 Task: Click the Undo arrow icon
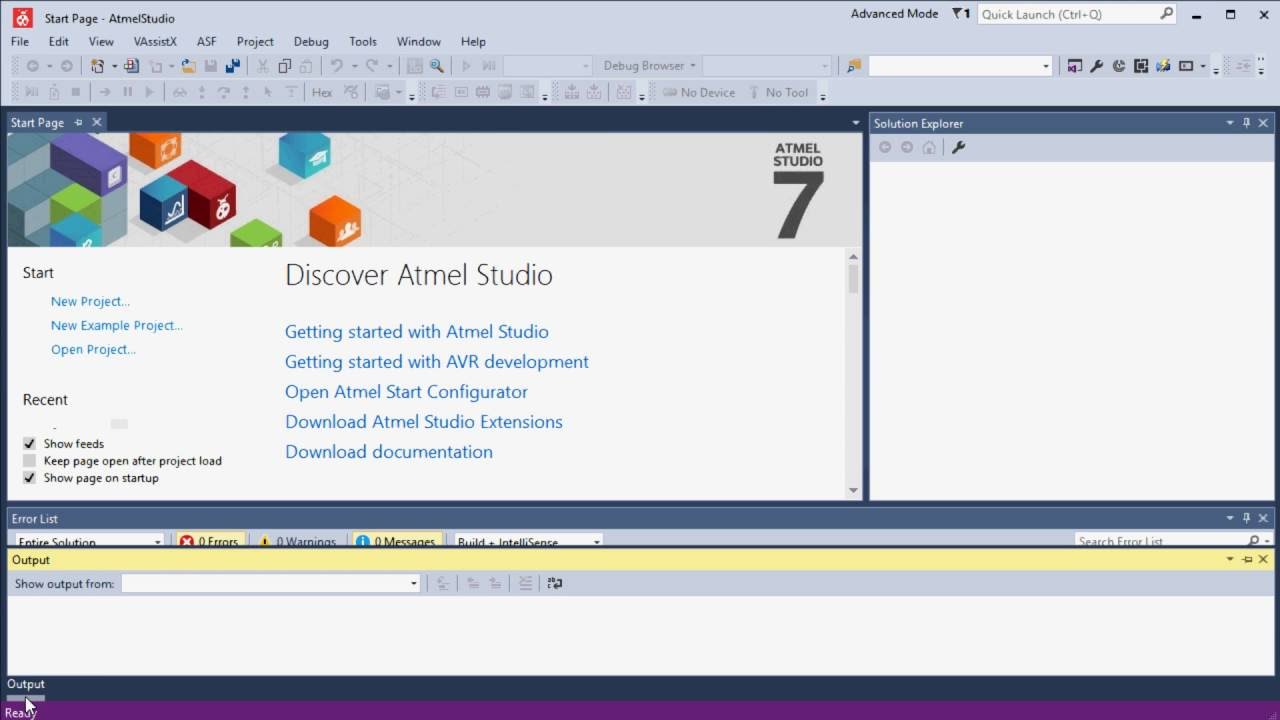coord(337,66)
